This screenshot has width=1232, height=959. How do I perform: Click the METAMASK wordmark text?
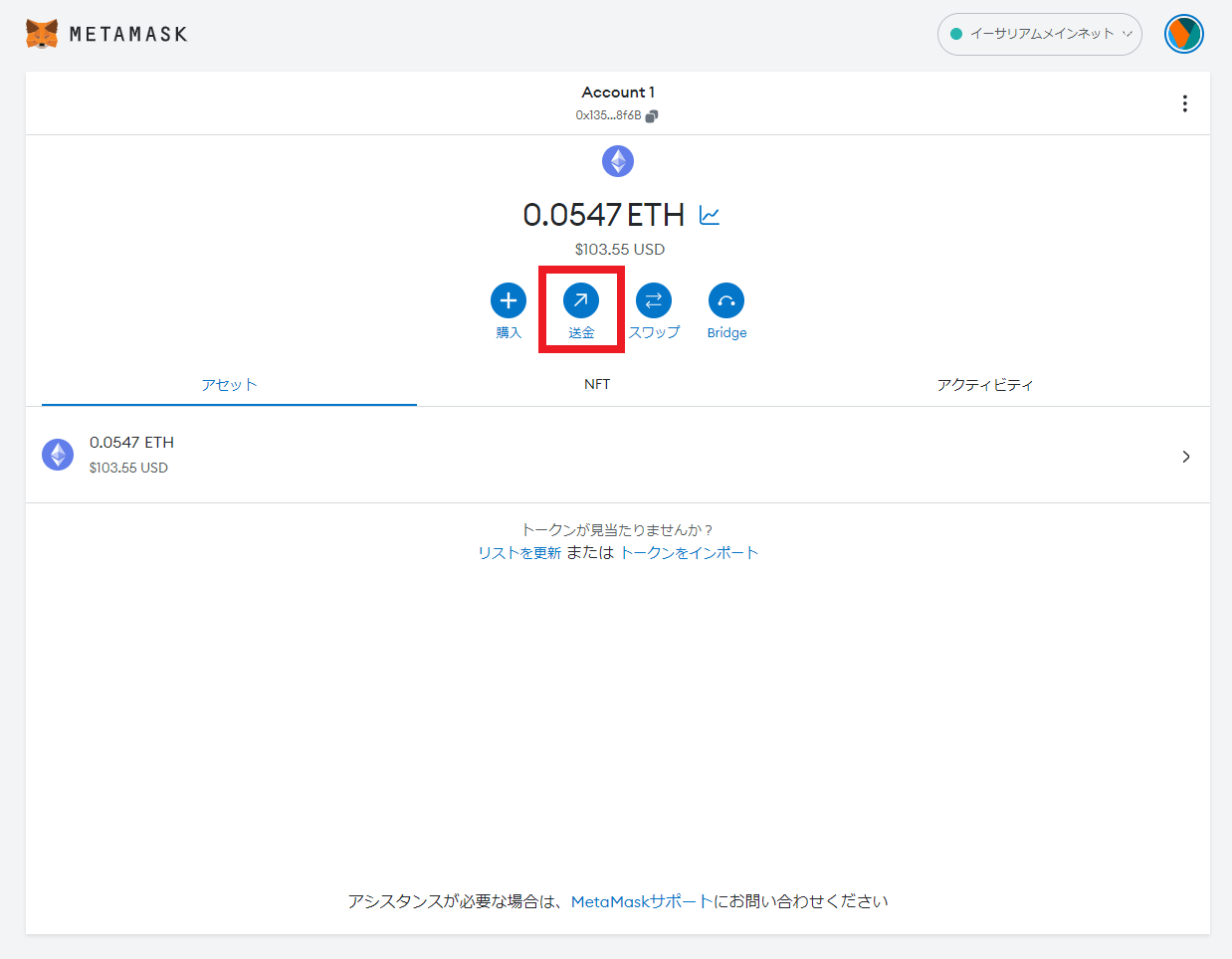point(128,34)
